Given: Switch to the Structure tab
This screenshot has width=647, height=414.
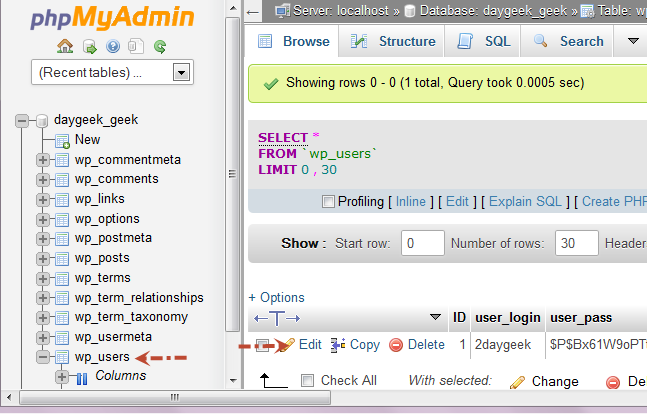Looking at the screenshot, I should click(392, 41).
